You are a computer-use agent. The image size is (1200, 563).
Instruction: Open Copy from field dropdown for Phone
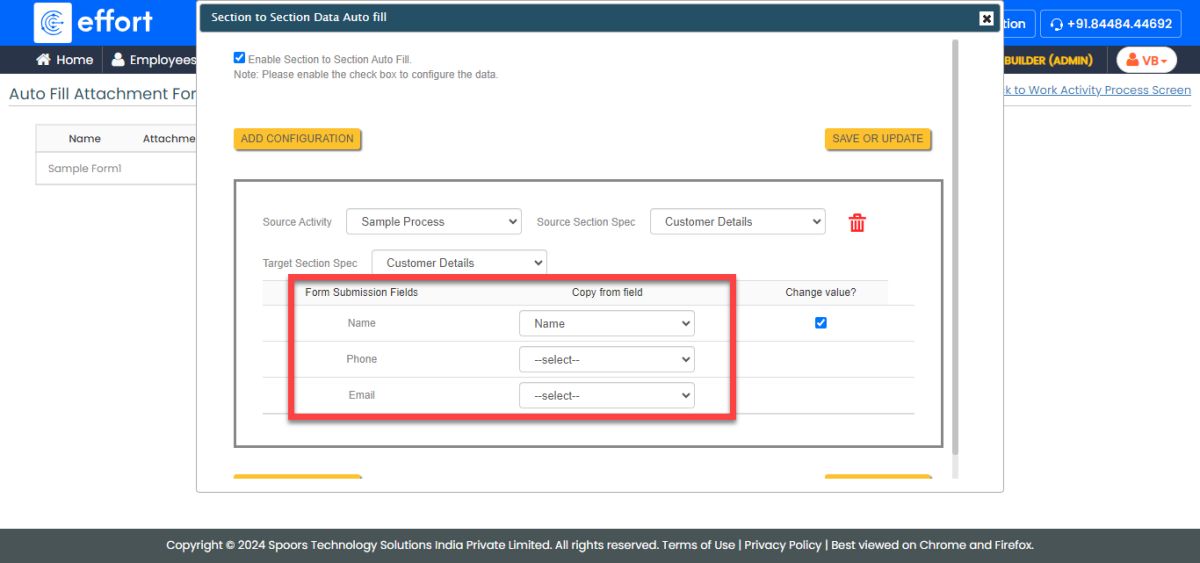(607, 360)
